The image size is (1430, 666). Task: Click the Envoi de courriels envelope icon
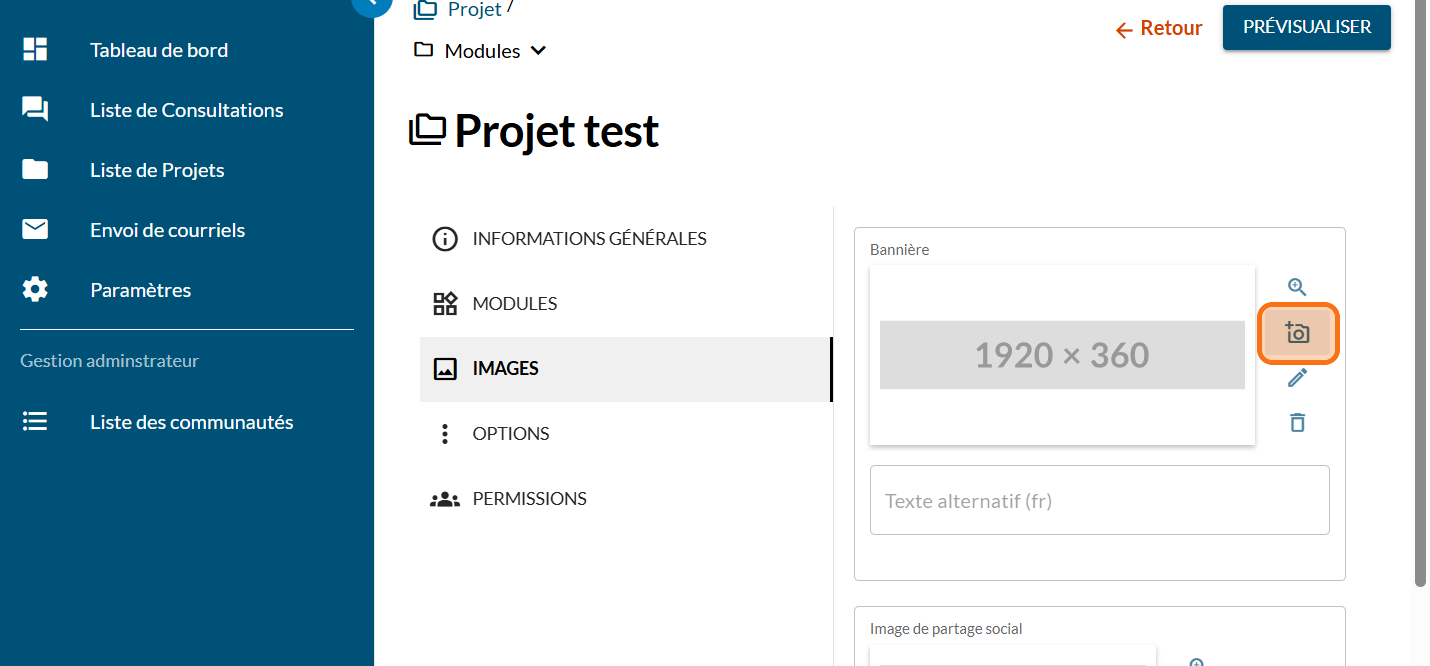coord(35,230)
